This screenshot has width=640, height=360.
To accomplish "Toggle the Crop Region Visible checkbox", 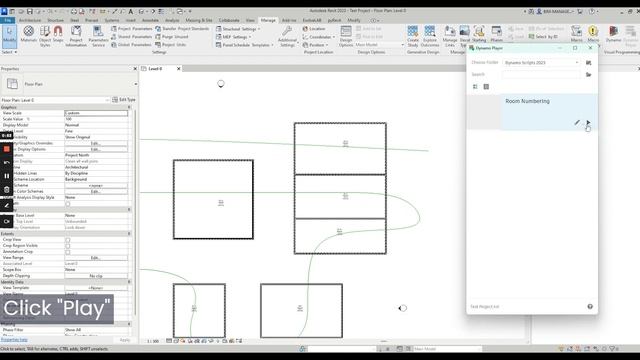I will coord(68,246).
